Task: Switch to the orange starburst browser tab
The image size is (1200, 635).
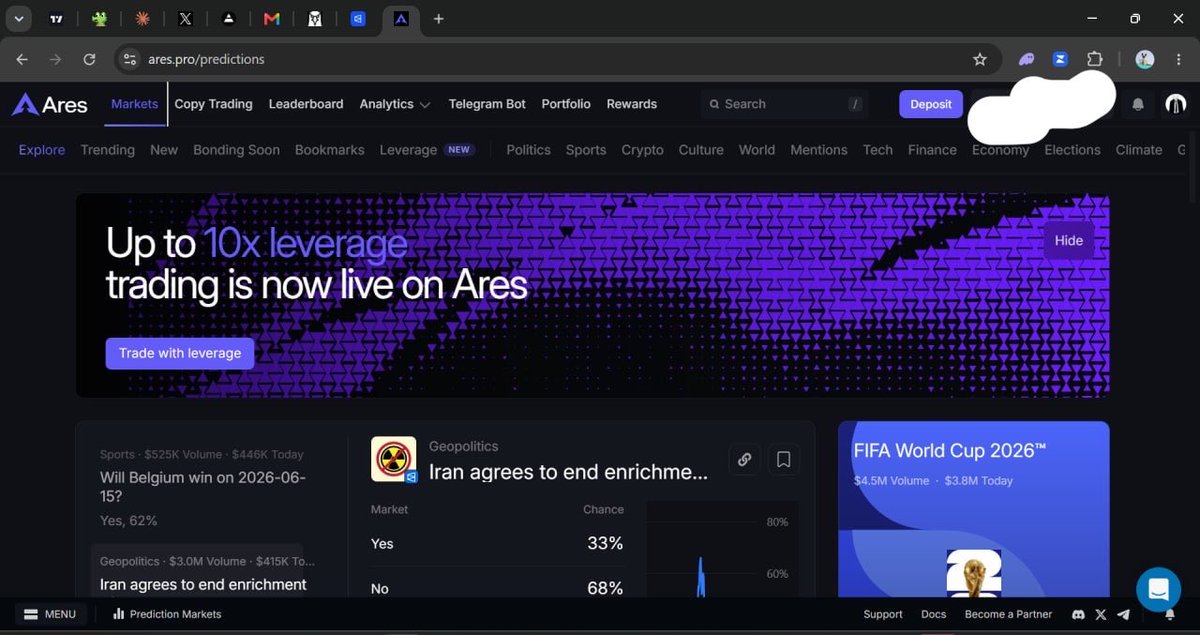Action: [142, 19]
